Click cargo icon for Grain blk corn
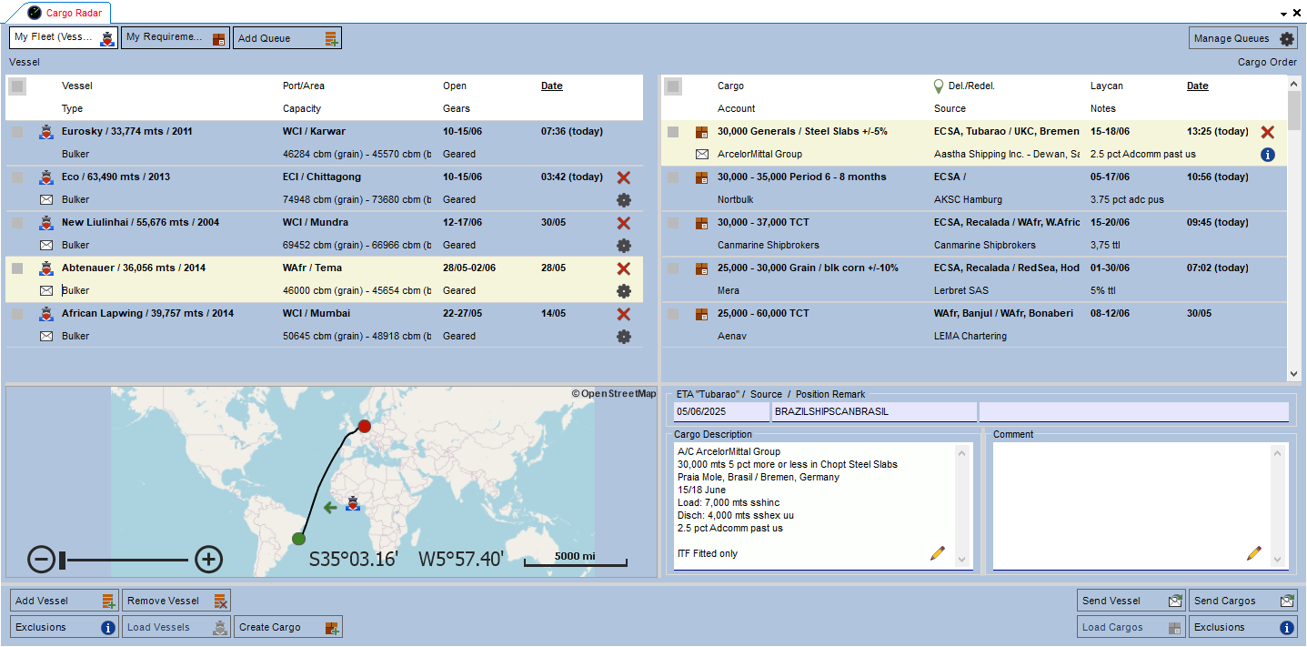 [x=702, y=268]
